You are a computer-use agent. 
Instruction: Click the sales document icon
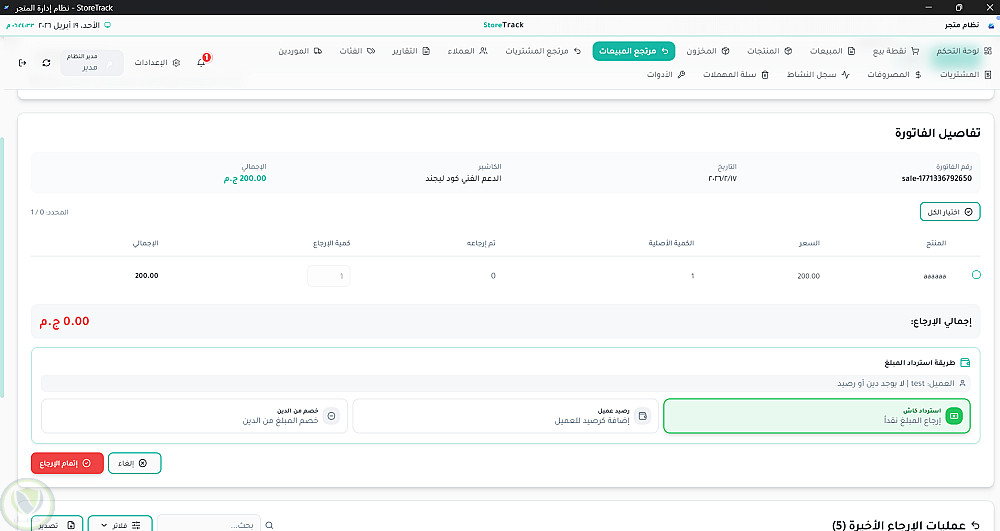click(x=851, y=51)
